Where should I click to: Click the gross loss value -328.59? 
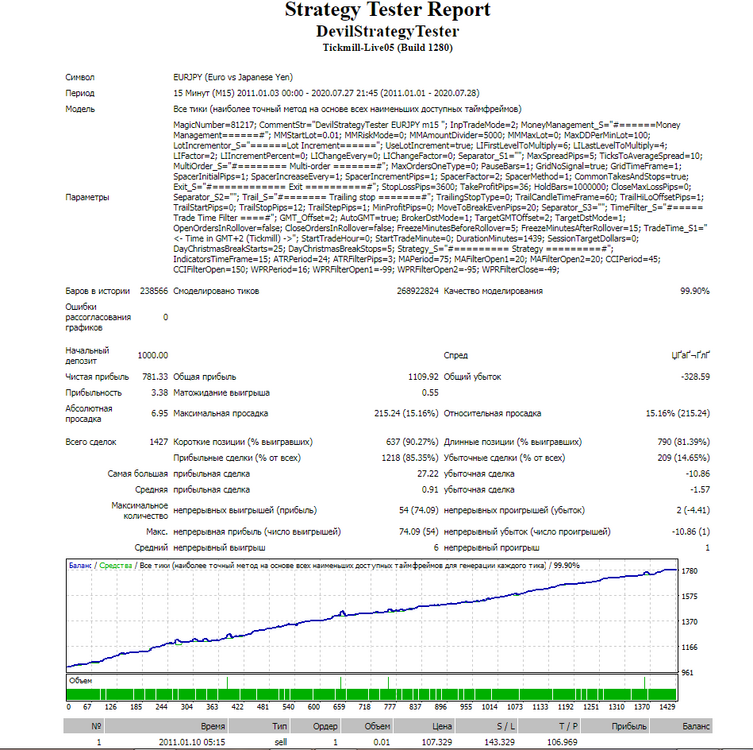(x=695, y=377)
